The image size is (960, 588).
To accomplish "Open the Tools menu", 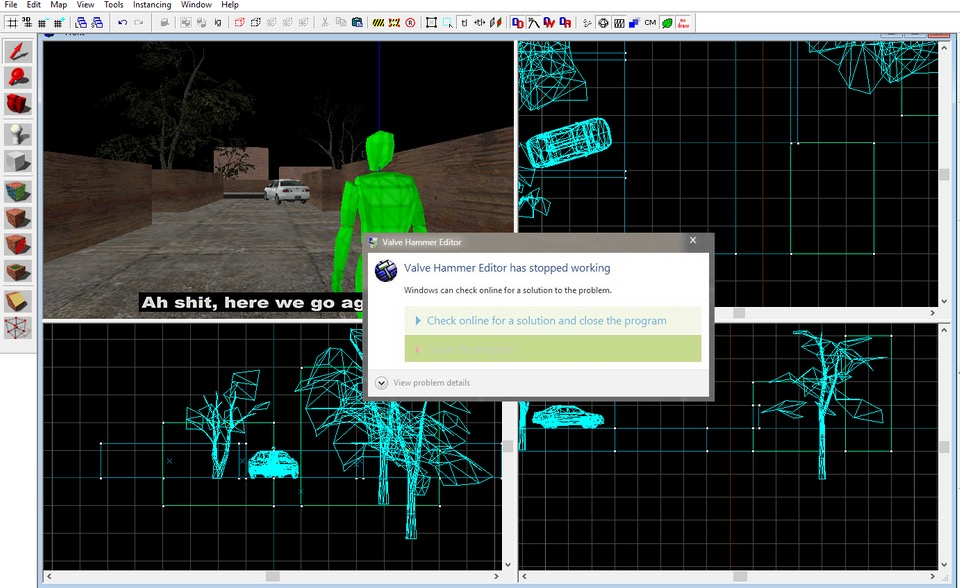I will tap(114, 5).
